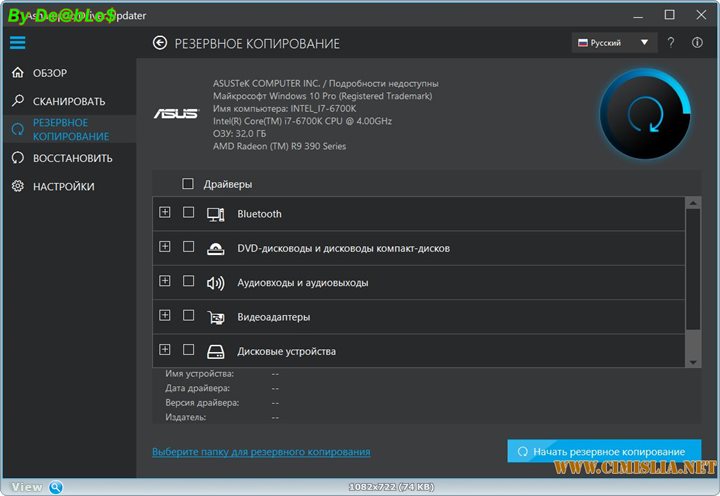Click Выберите папку для резервного копирования link
720x496 pixels.
pyautogui.click(x=261, y=452)
